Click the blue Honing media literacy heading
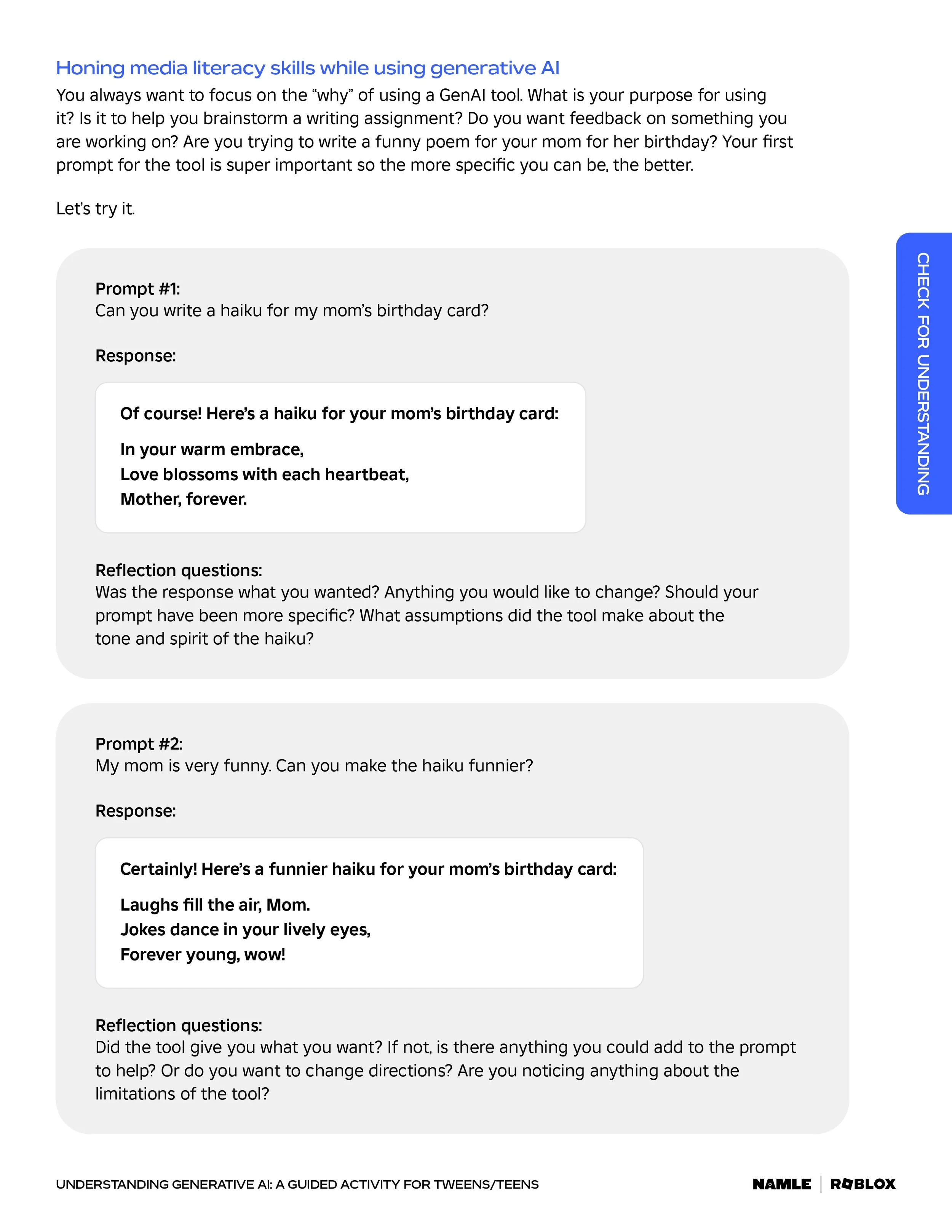Screen dimensions: 952x1232 pos(307,68)
